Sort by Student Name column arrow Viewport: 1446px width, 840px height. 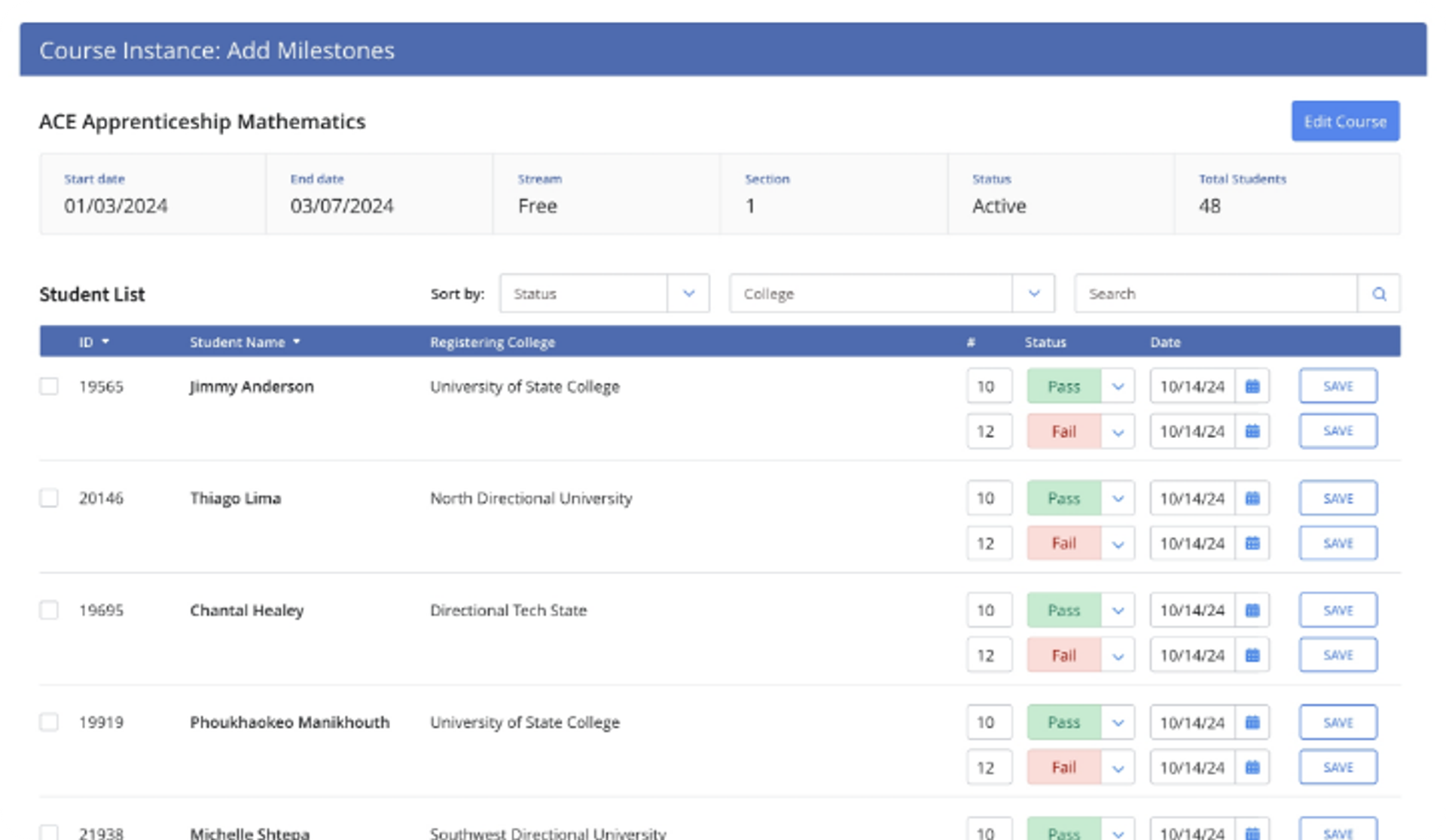click(x=297, y=342)
